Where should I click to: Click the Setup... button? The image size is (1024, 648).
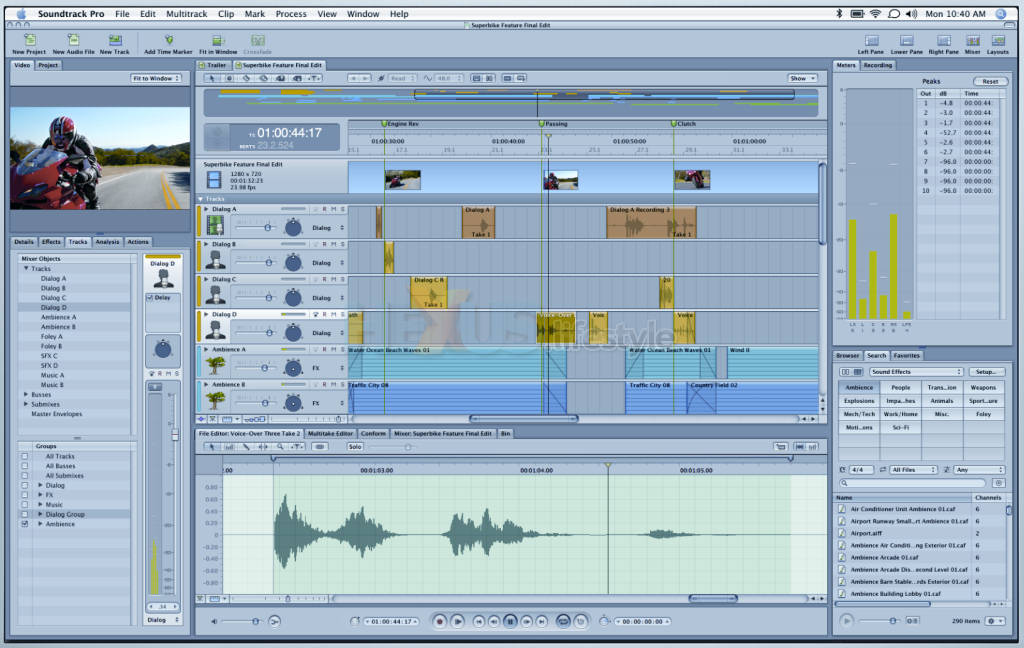point(985,372)
